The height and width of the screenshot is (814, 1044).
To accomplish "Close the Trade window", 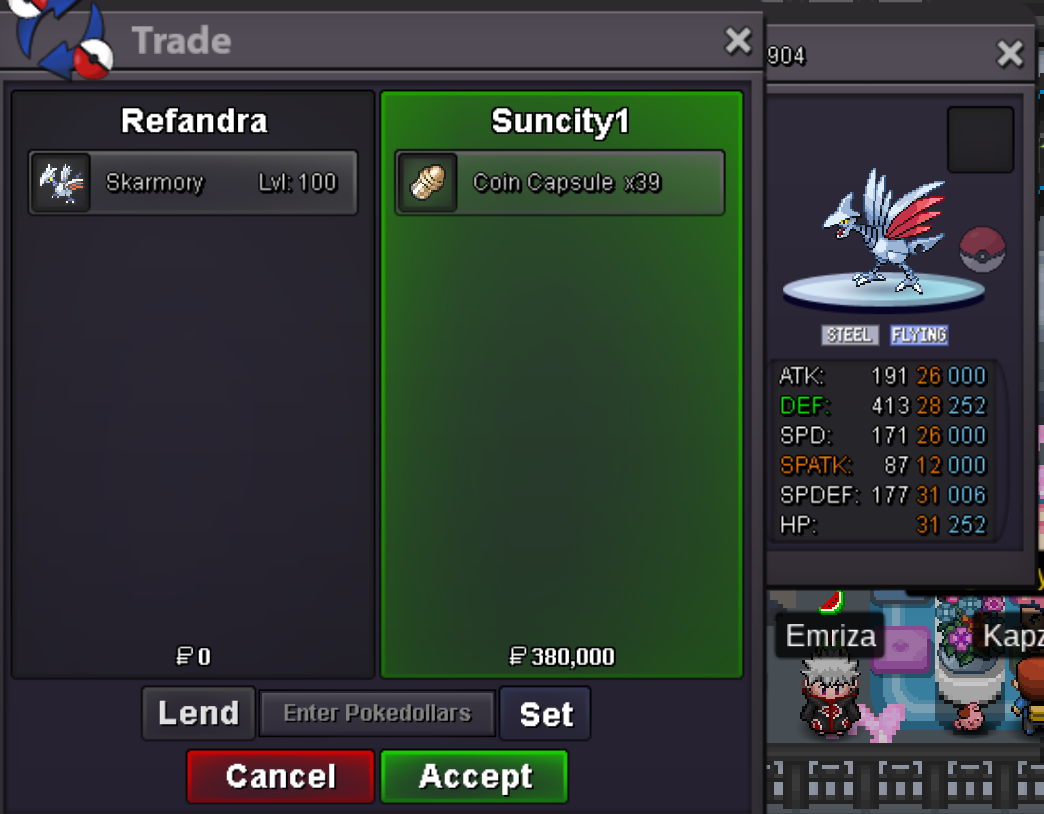I will tap(738, 41).
